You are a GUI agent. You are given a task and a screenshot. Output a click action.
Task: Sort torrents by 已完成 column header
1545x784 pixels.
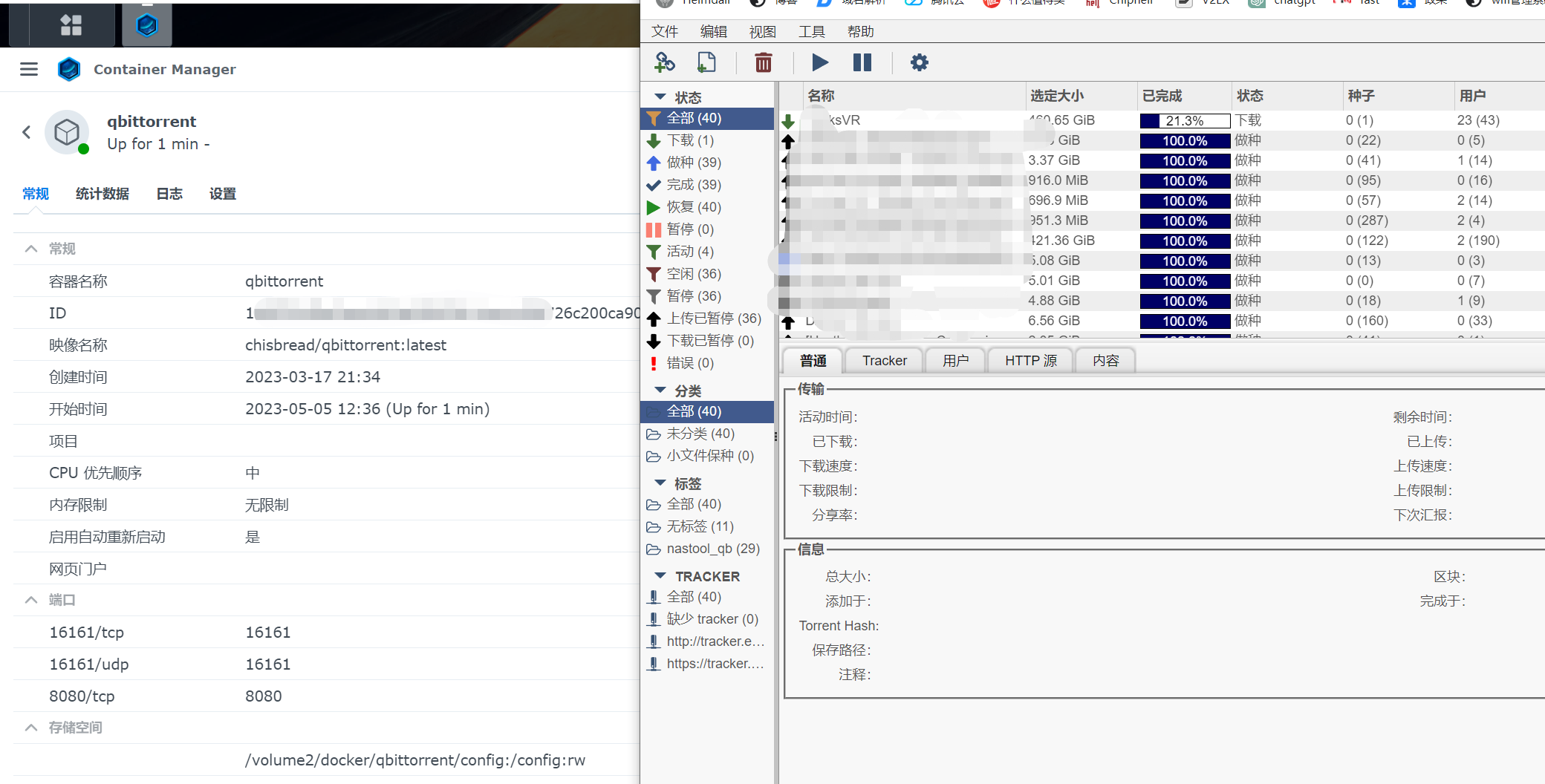1184,96
